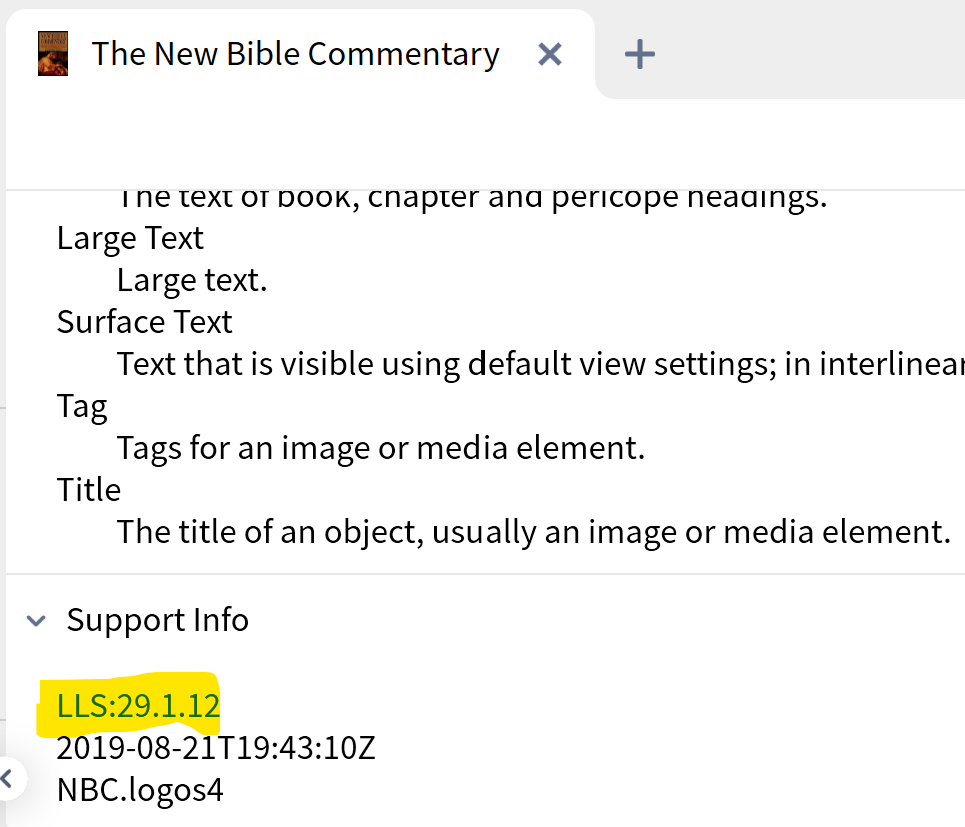The height and width of the screenshot is (827, 965).
Task: Click the Title field heading
Action: click(88, 490)
